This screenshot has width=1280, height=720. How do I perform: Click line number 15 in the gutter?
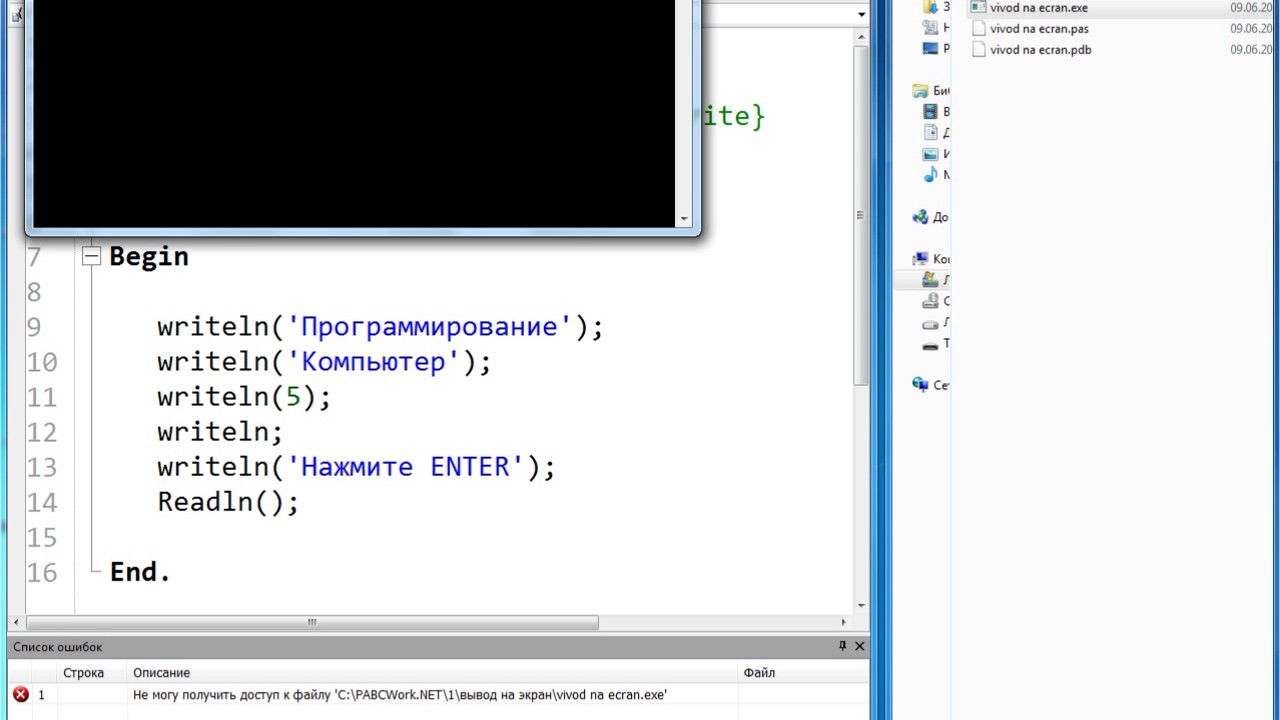coord(42,538)
